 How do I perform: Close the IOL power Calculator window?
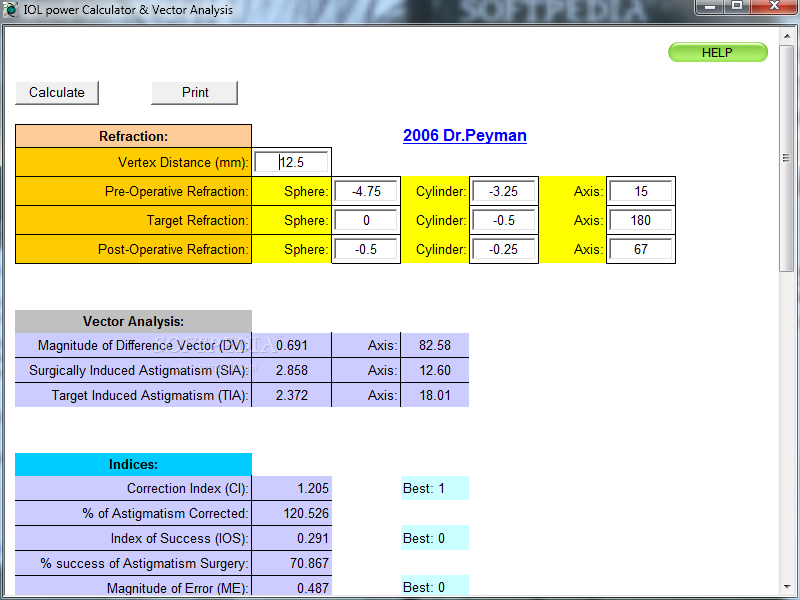pos(774,7)
